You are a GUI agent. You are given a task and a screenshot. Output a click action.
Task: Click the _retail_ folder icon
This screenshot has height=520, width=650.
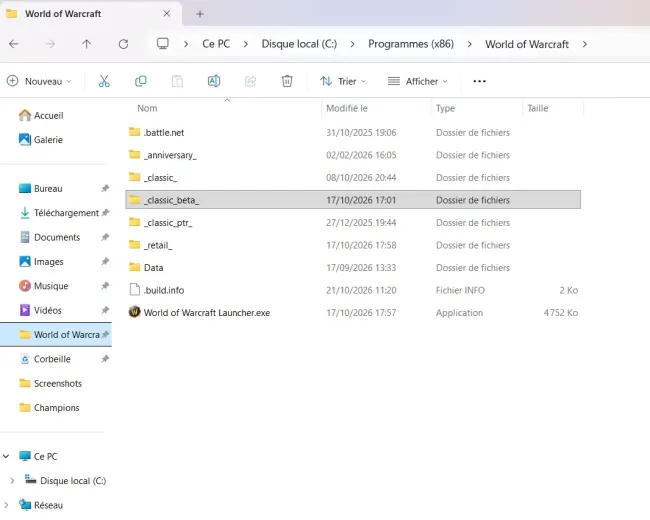click(134, 244)
